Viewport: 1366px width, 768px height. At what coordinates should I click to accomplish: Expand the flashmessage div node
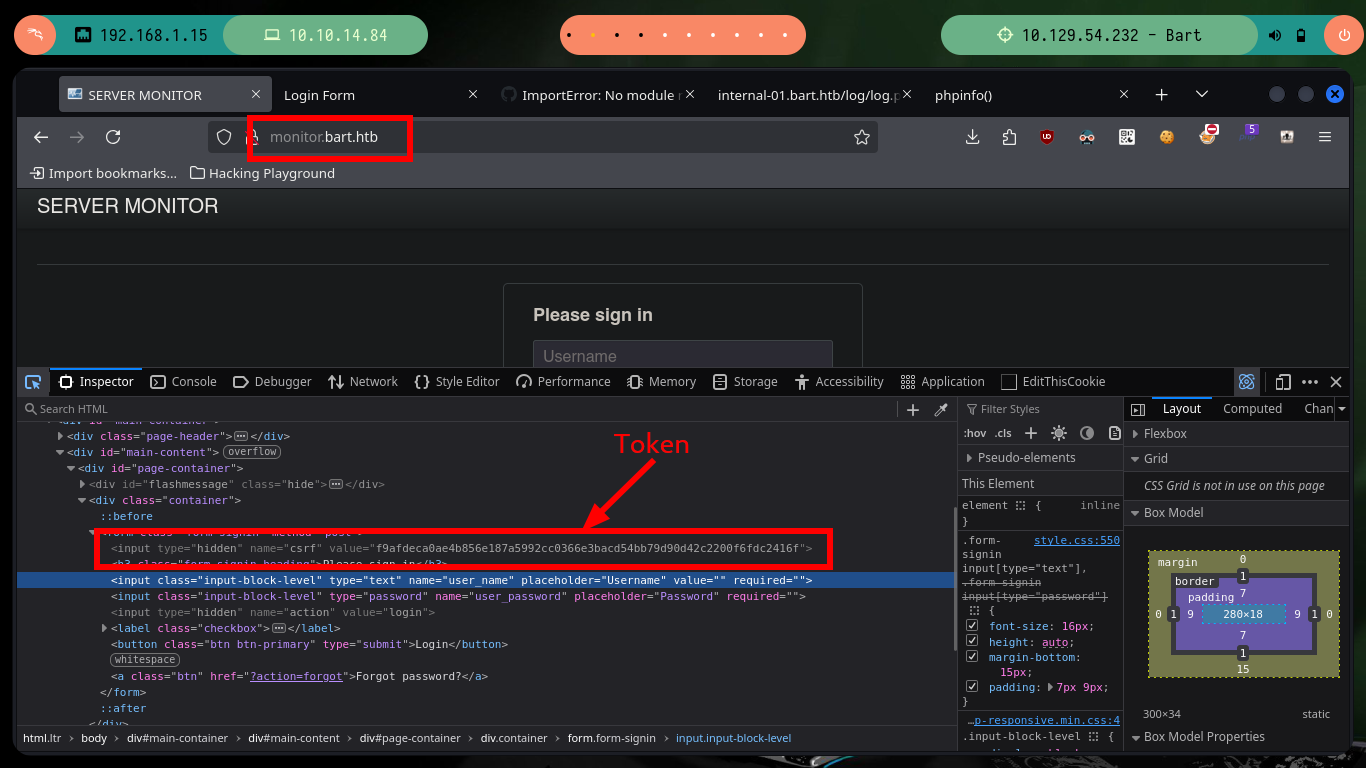(83, 484)
